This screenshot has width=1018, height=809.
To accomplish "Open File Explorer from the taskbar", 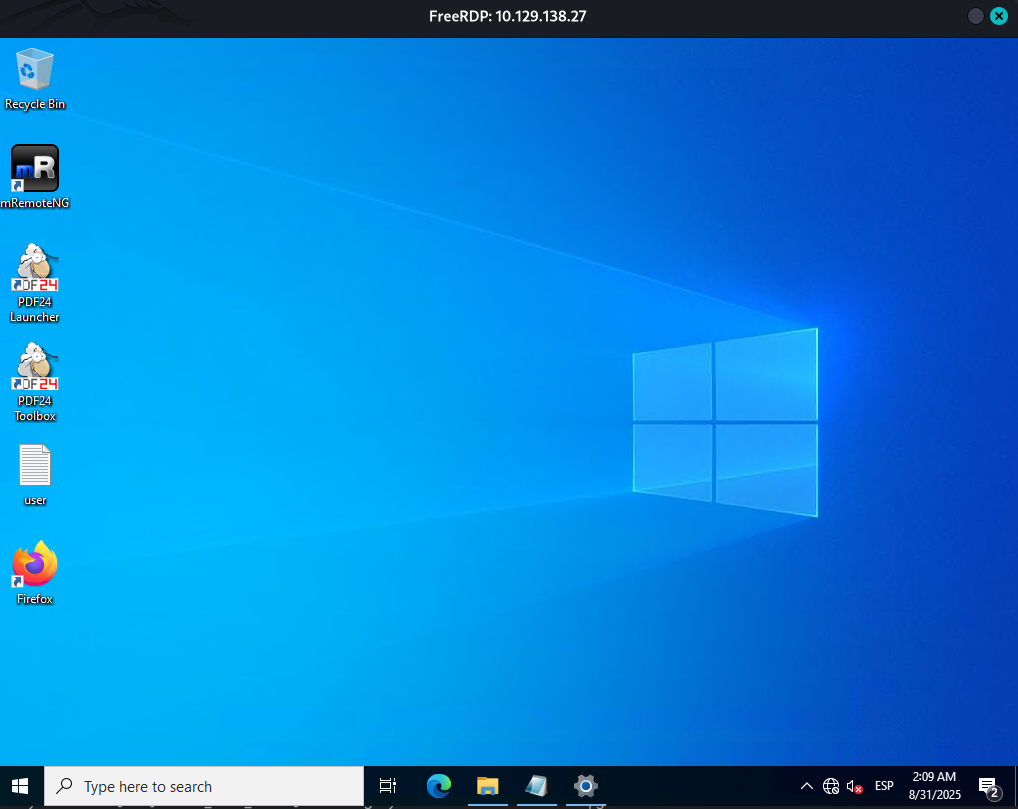I will click(x=488, y=786).
